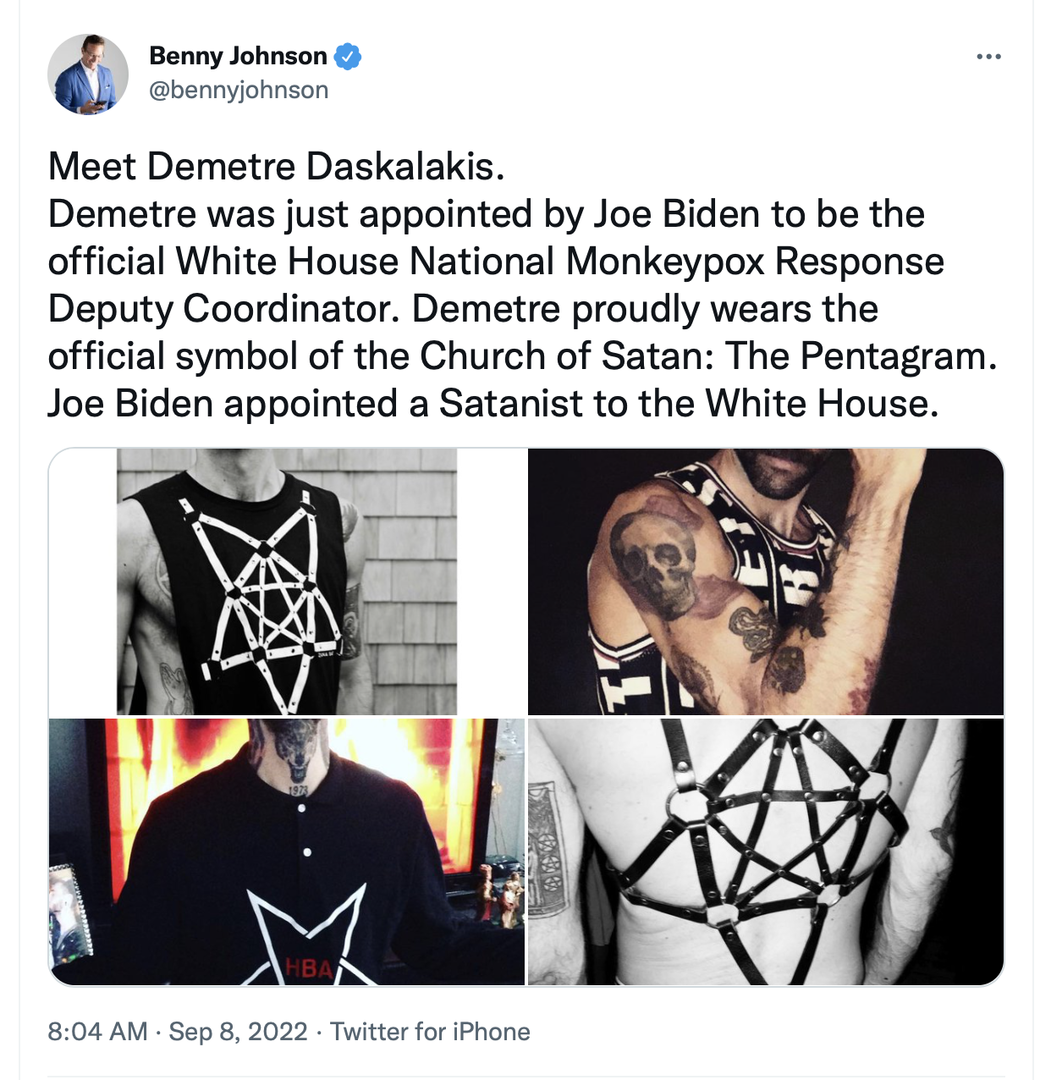Click the "Deputy Coordinator" words in tweet
1051x1080 pixels.
click(x=225, y=308)
